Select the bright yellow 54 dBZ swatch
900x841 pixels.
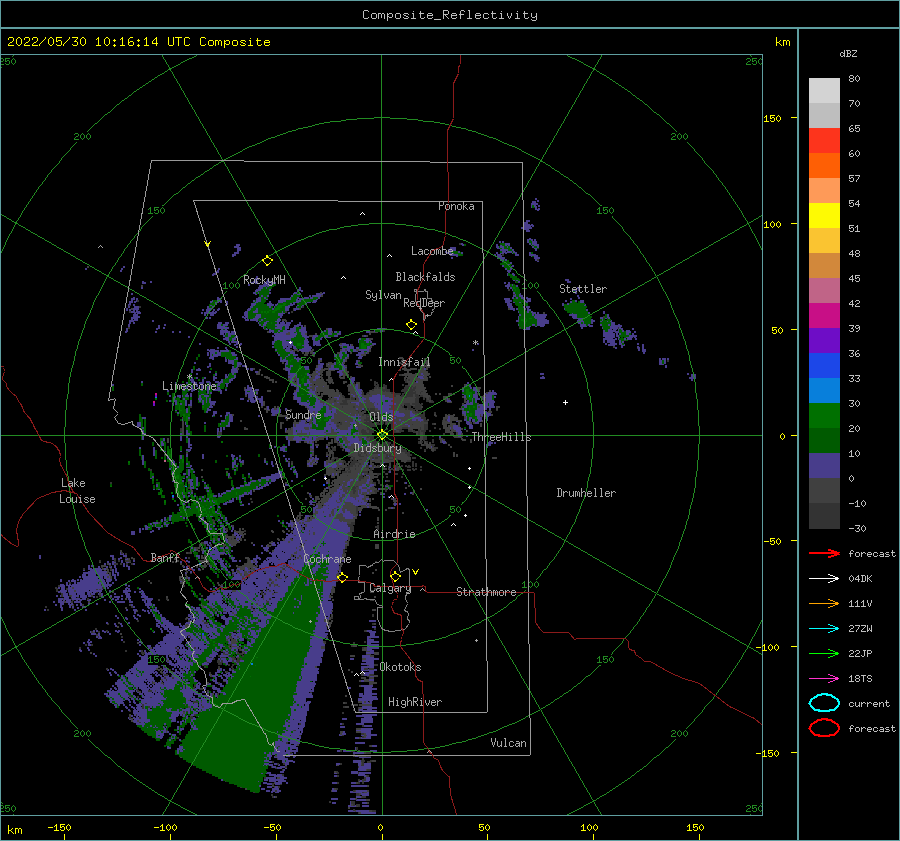(824, 215)
